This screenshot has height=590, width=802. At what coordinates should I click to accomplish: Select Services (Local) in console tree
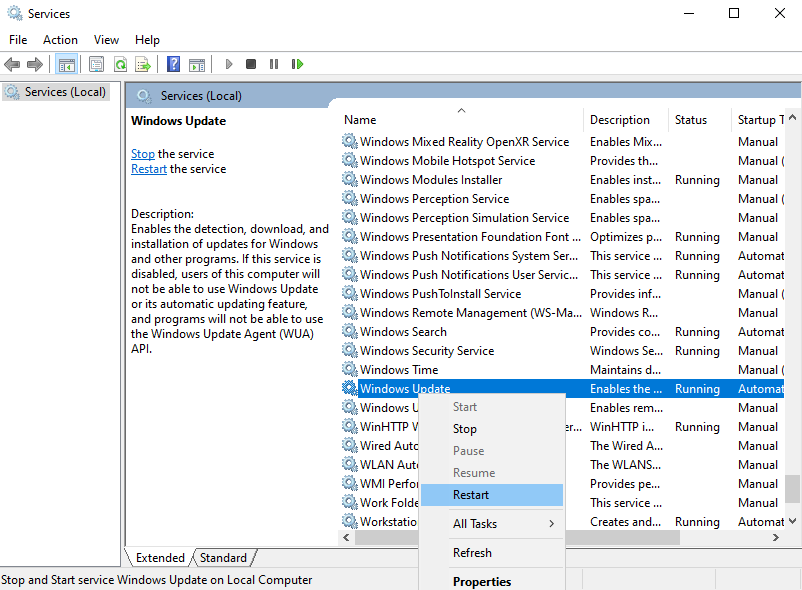point(56,92)
